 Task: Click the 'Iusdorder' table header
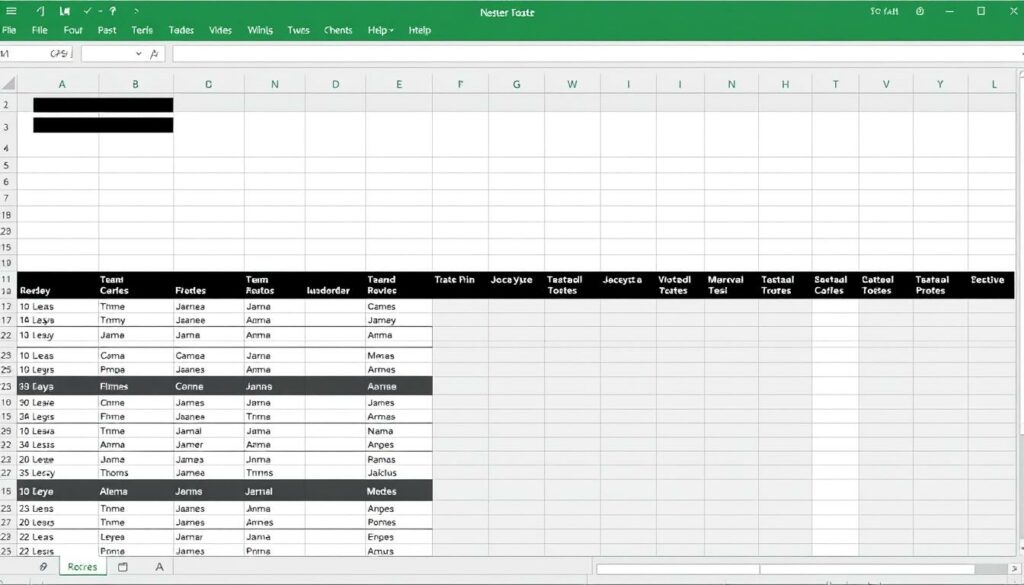(x=328, y=291)
